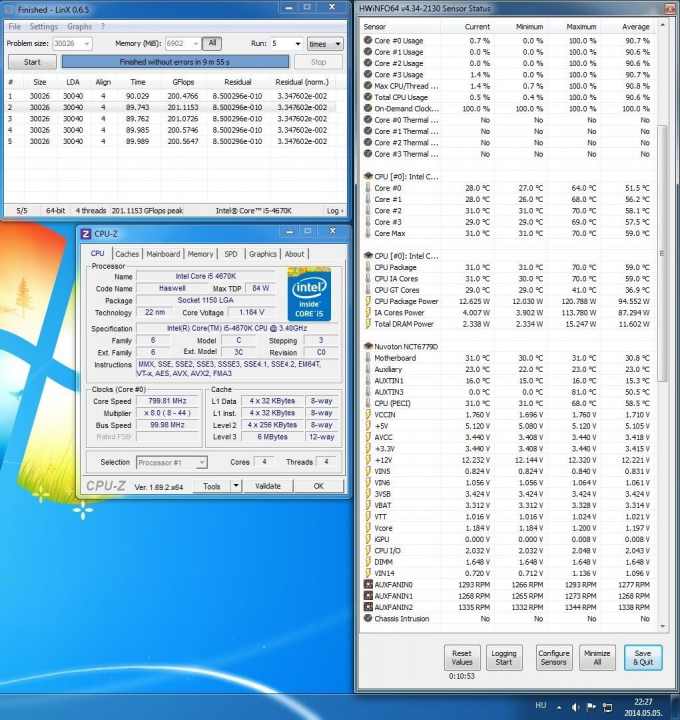680x720 pixels.
Task: Click the Intel Core i5 badge in CPU-Z
Action: [x=309, y=294]
